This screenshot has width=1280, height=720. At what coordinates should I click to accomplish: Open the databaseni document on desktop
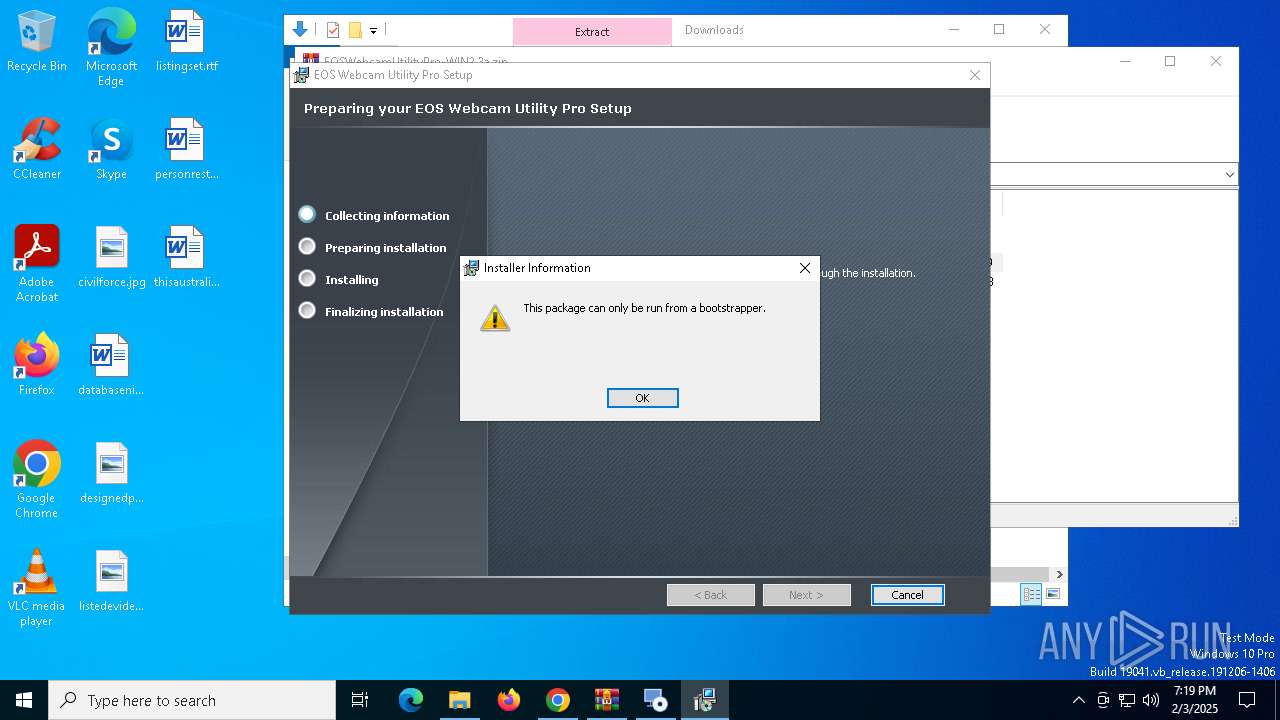click(111, 366)
